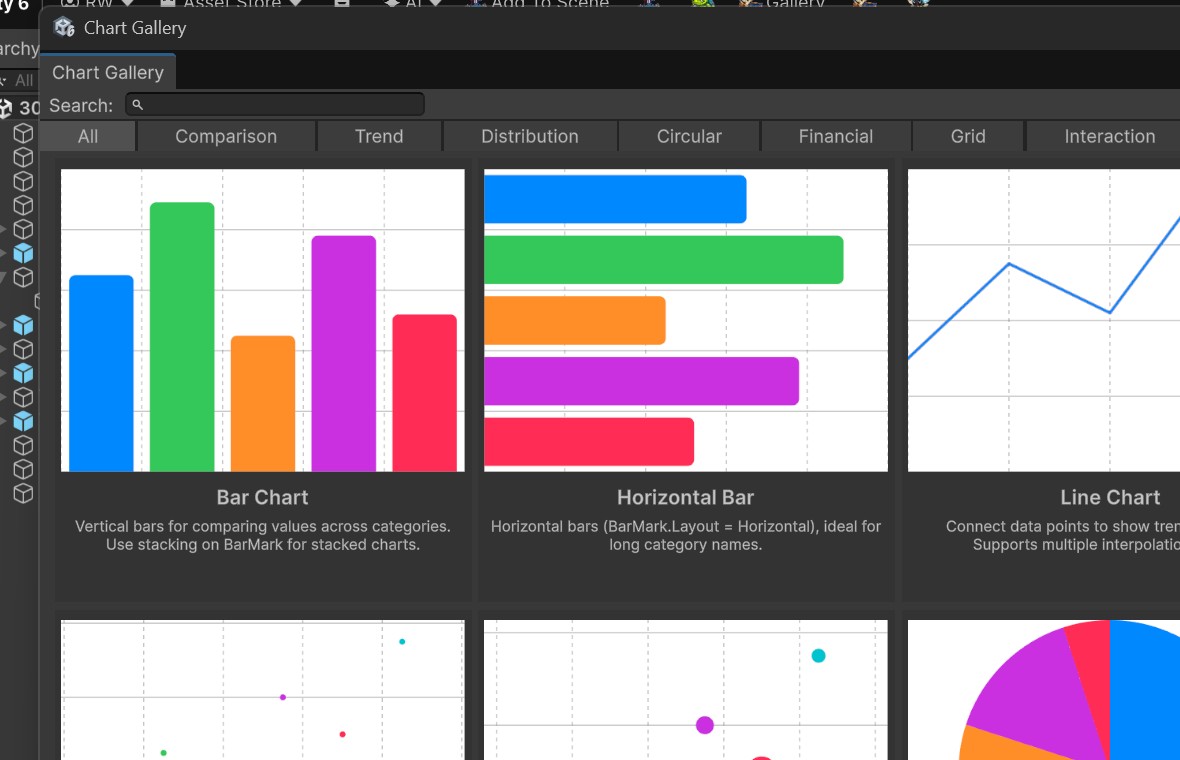Click the Chart Gallery window title icon
This screenshot has width=1180, height=760.
coord(65,28)
